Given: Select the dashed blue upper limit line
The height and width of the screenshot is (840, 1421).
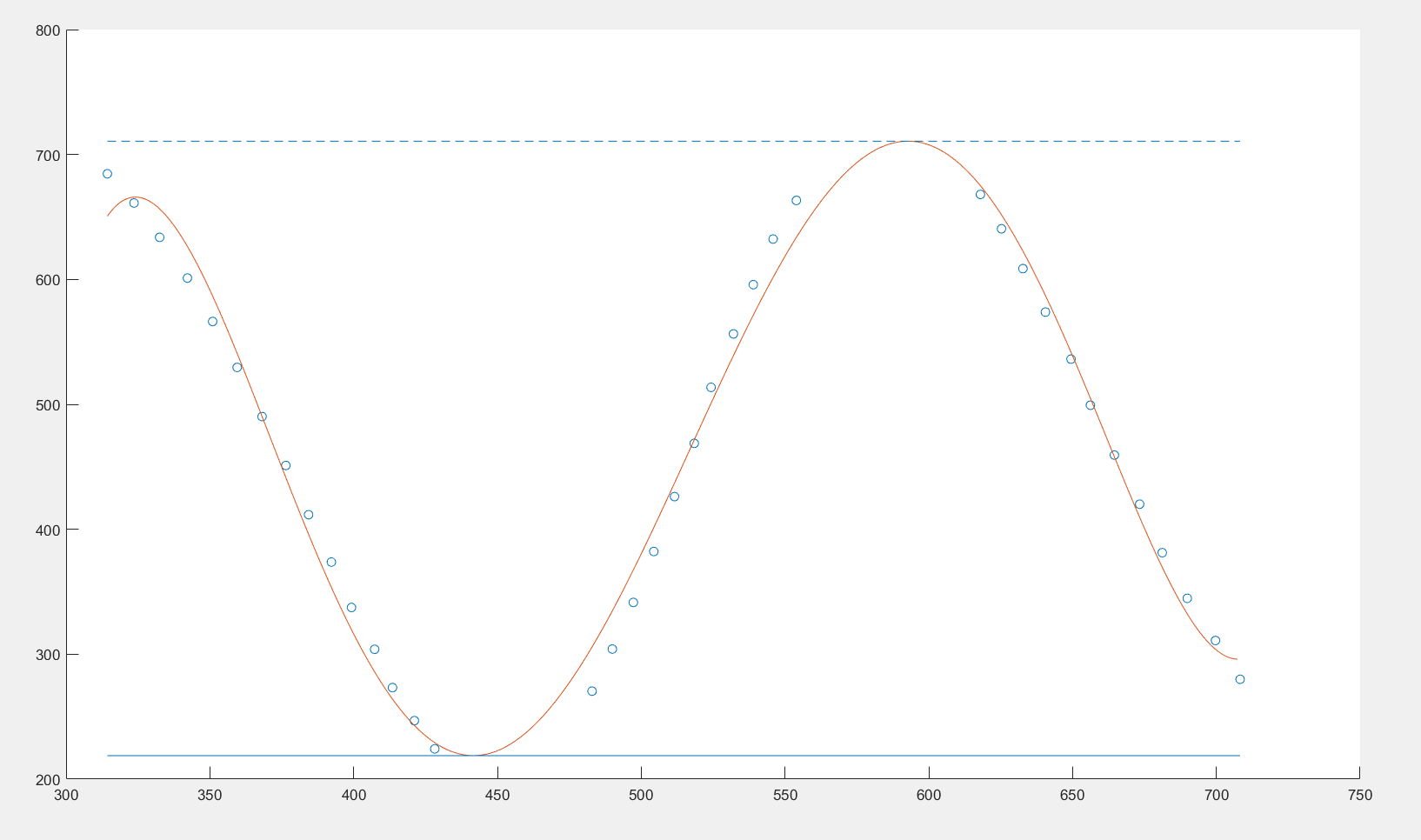Looking at the screenshot, I should (673, 141).
